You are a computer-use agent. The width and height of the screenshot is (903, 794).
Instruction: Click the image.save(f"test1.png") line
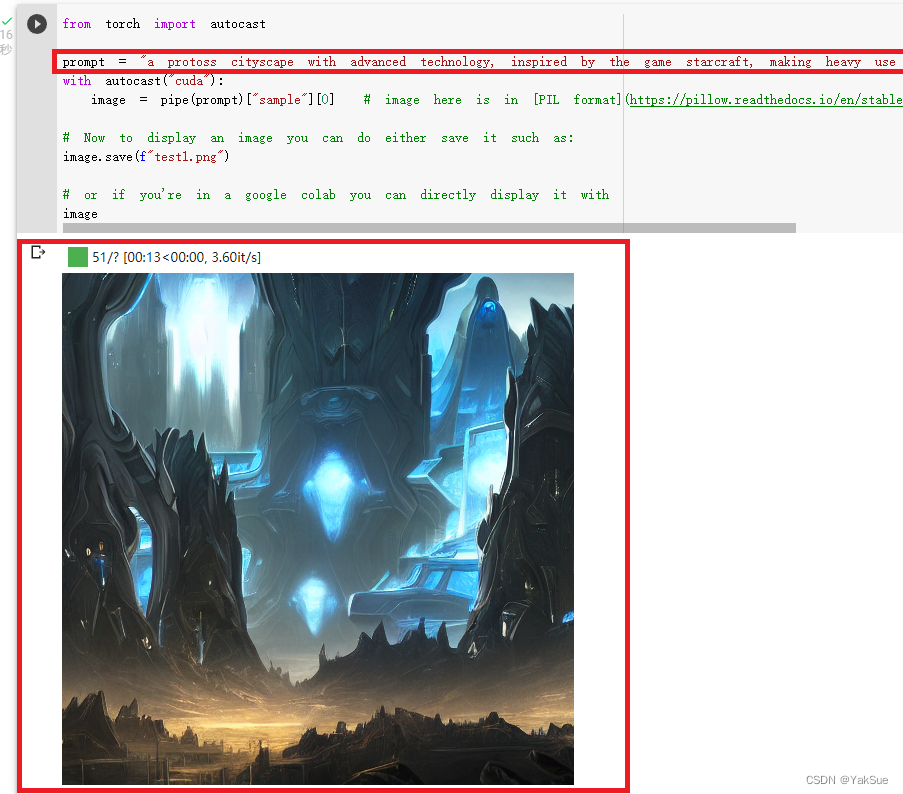pyautogui.click(x=146, y=157)
